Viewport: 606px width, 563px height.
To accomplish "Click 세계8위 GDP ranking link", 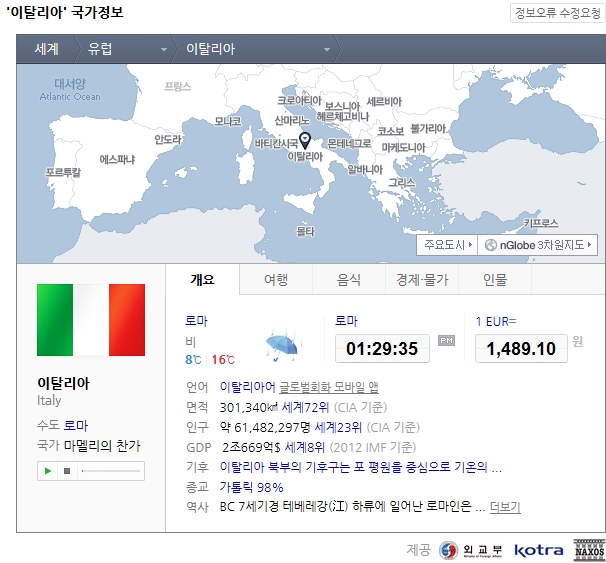I will pyautogui.click(x=305, y=447).
